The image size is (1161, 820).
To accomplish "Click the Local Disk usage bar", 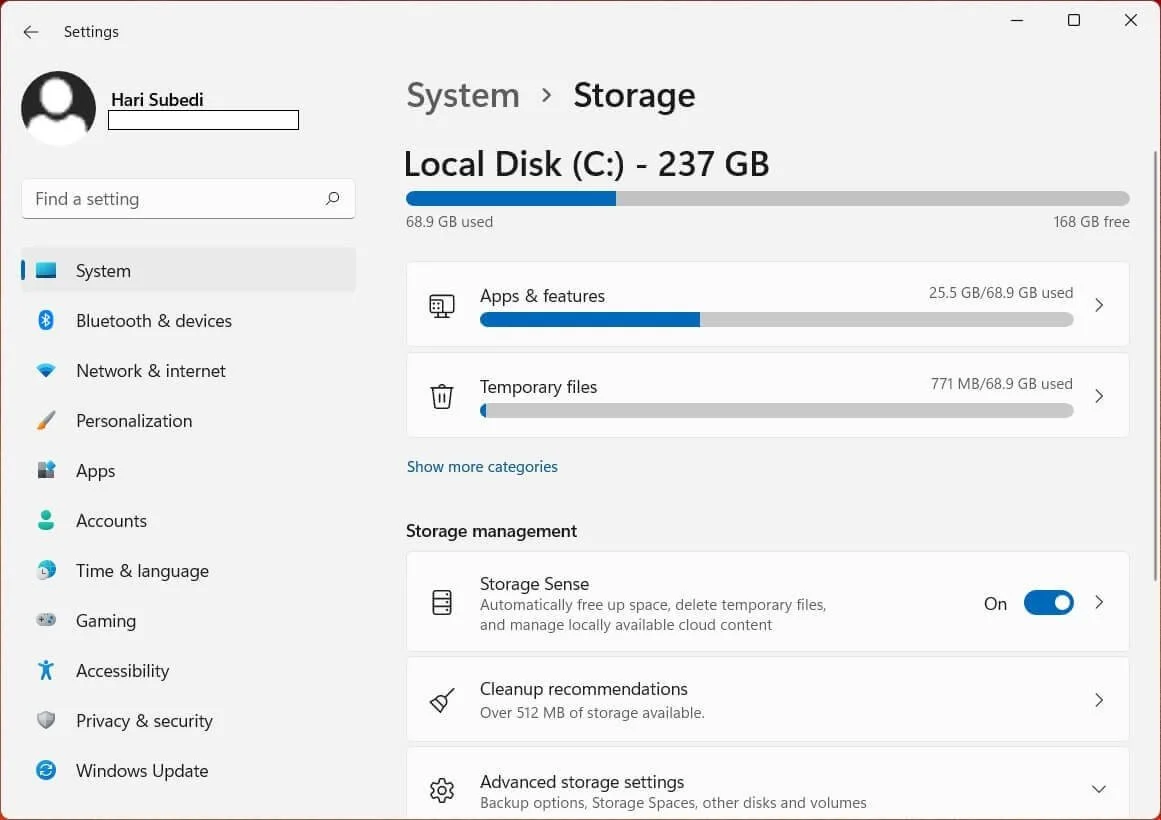I will point(767,198).
